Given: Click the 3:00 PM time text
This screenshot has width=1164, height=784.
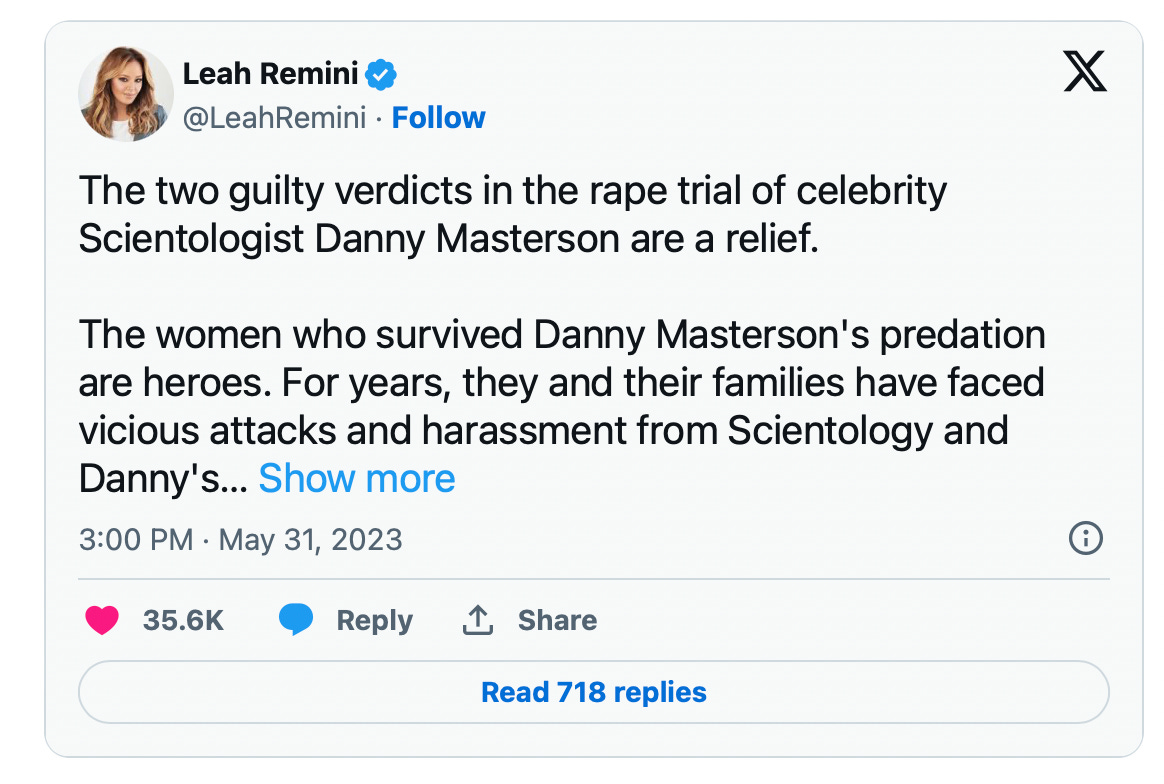Looking at the screenshot, I should (135, 540).
